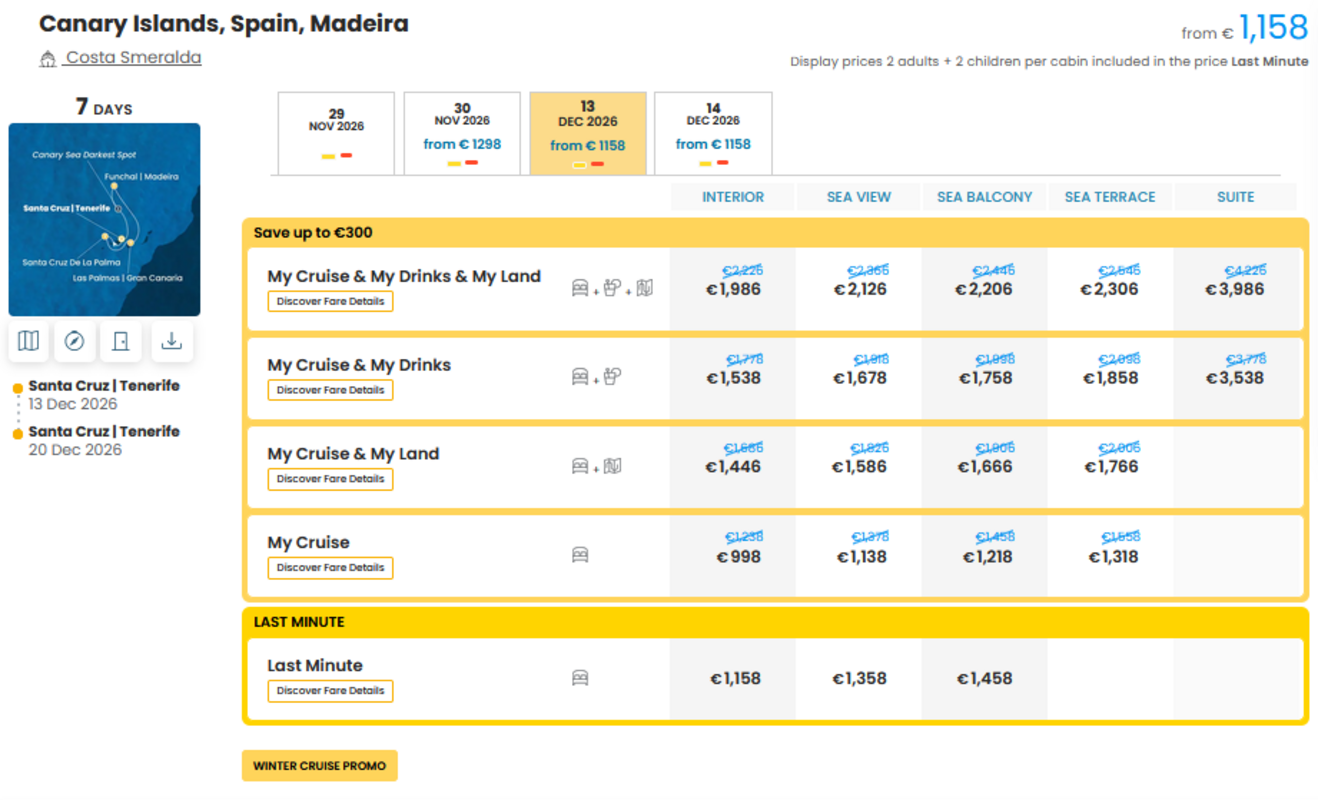Select the €1,158 Last Minute Interior fare
The image size is (1318, 800).
pos(735,678)
